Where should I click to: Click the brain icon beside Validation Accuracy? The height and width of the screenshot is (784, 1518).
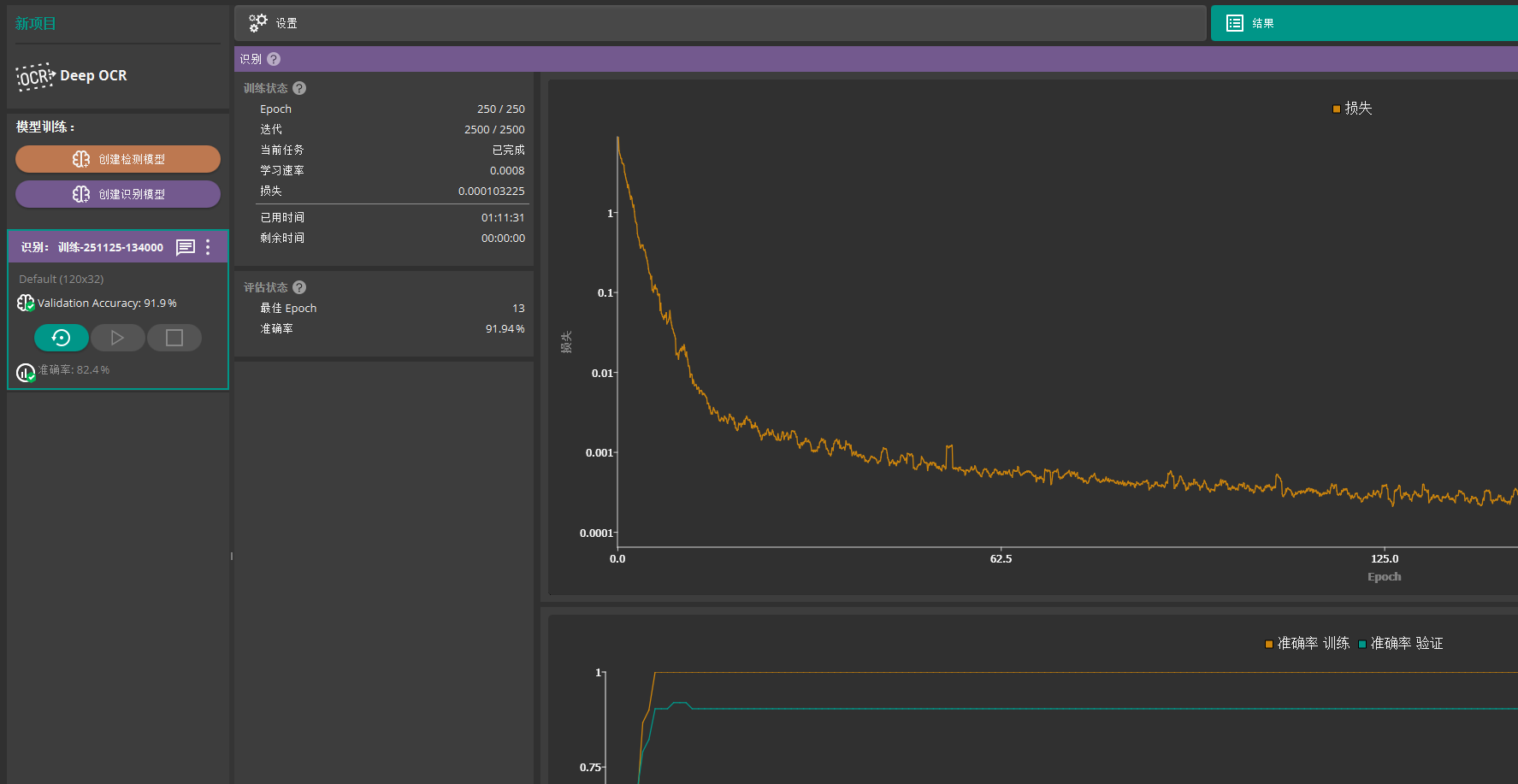click(26, 304)
